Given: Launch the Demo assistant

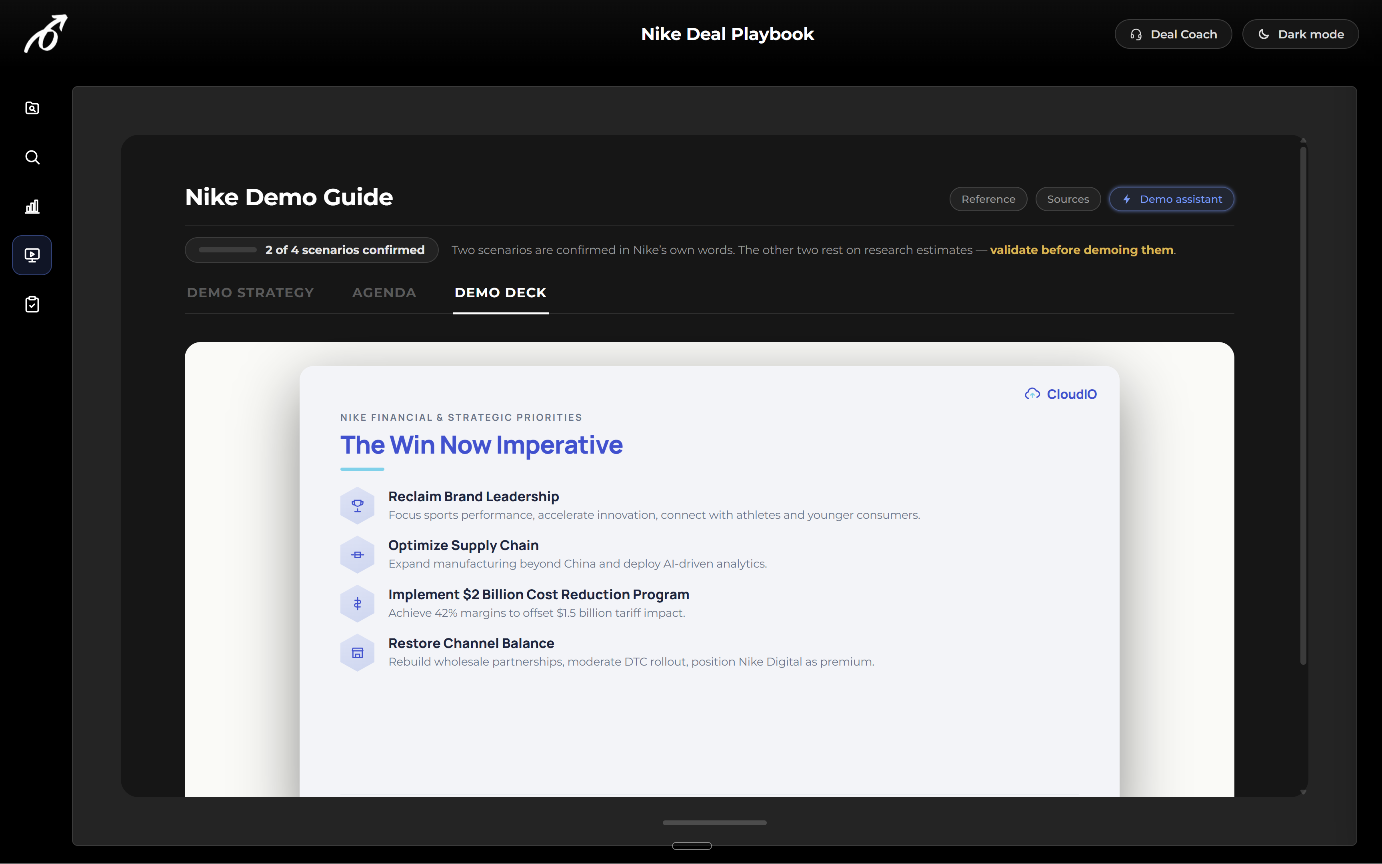Looking at the screenshot, I should (1172, 199).
